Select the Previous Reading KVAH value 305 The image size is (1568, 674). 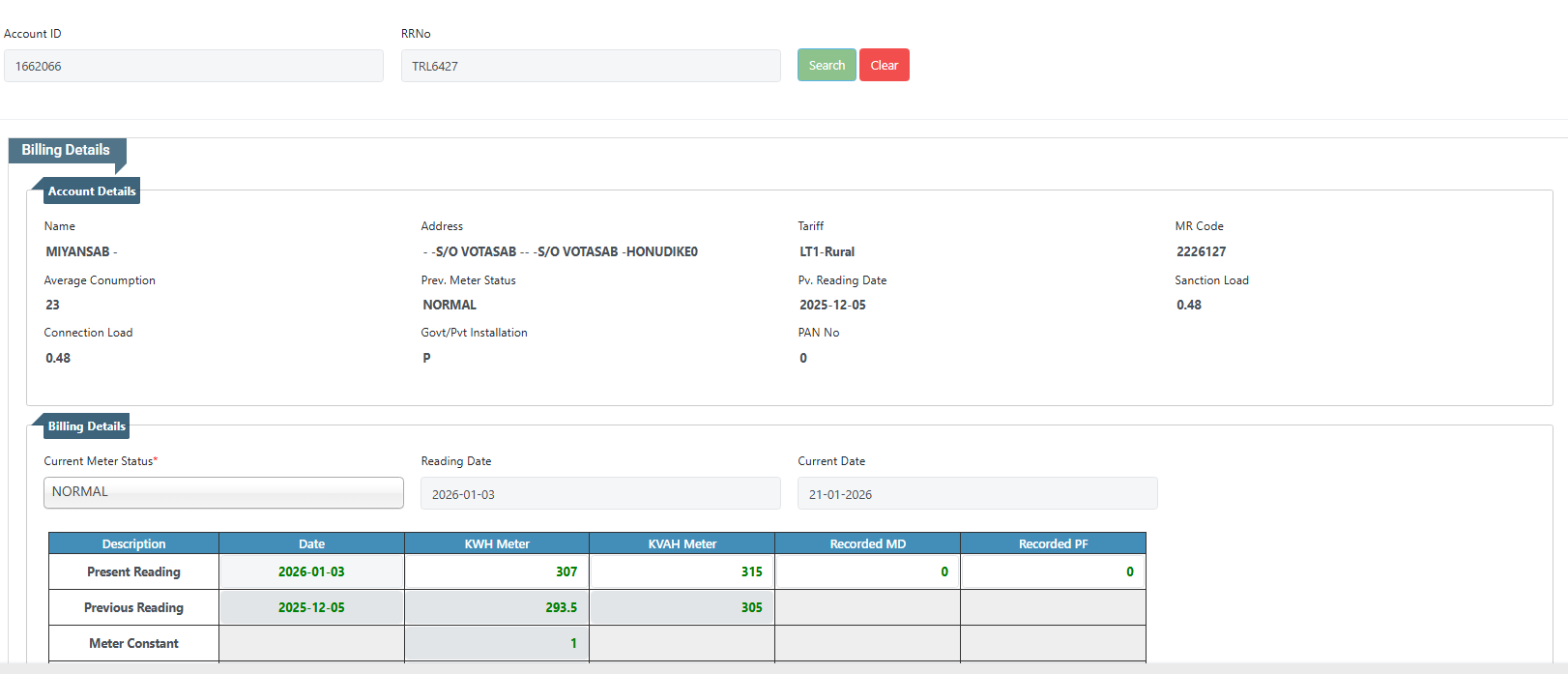tap(682, 607)
